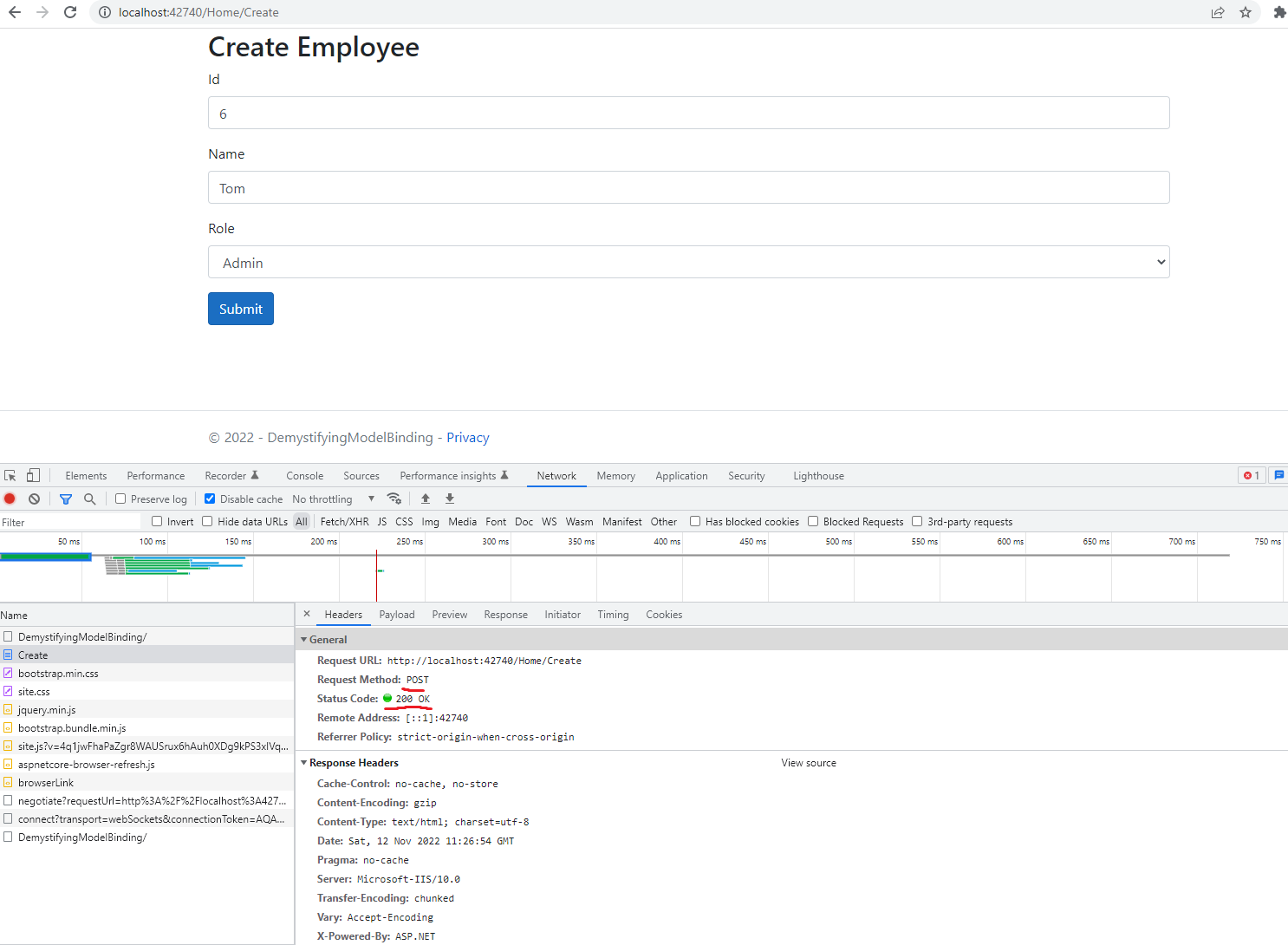1288x945 pixels.
Task: Check Blocked Requests
Action: coord(813,521)
